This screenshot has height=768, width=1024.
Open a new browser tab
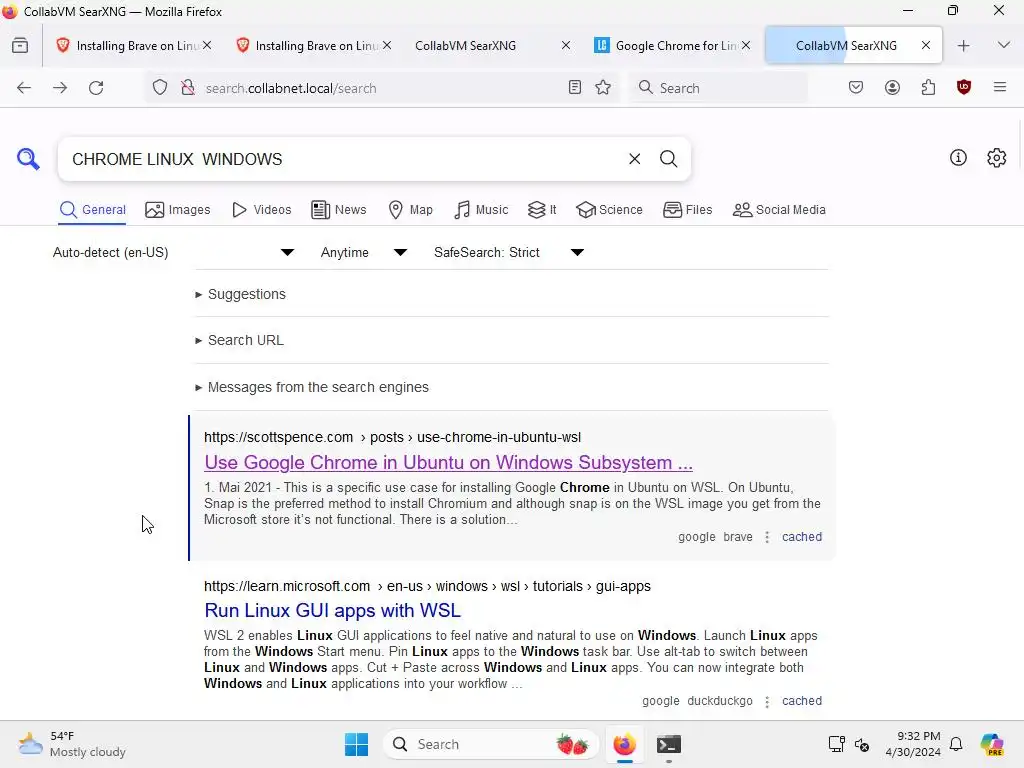click(963, 46)
